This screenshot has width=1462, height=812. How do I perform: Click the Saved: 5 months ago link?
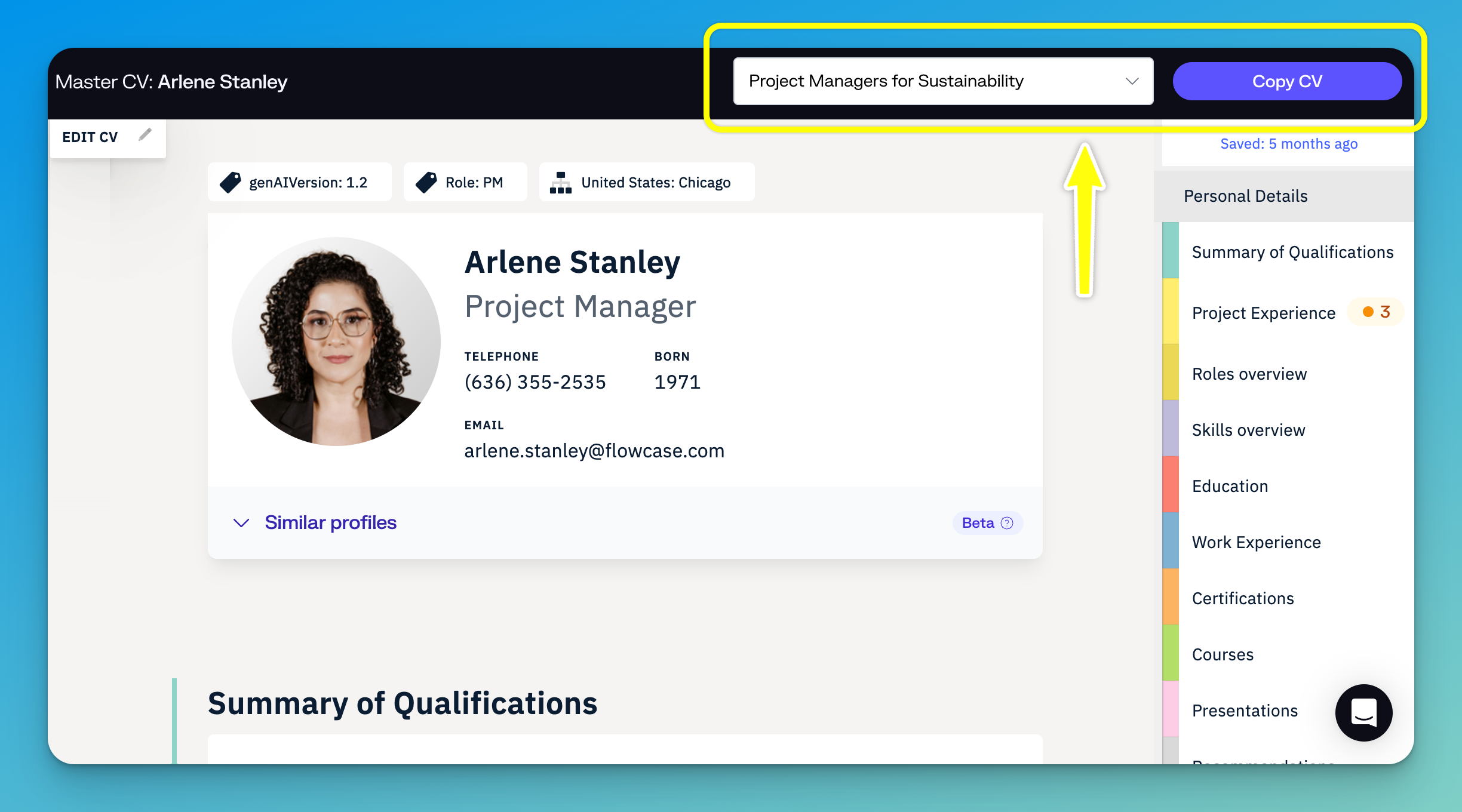coord(1288,144)
